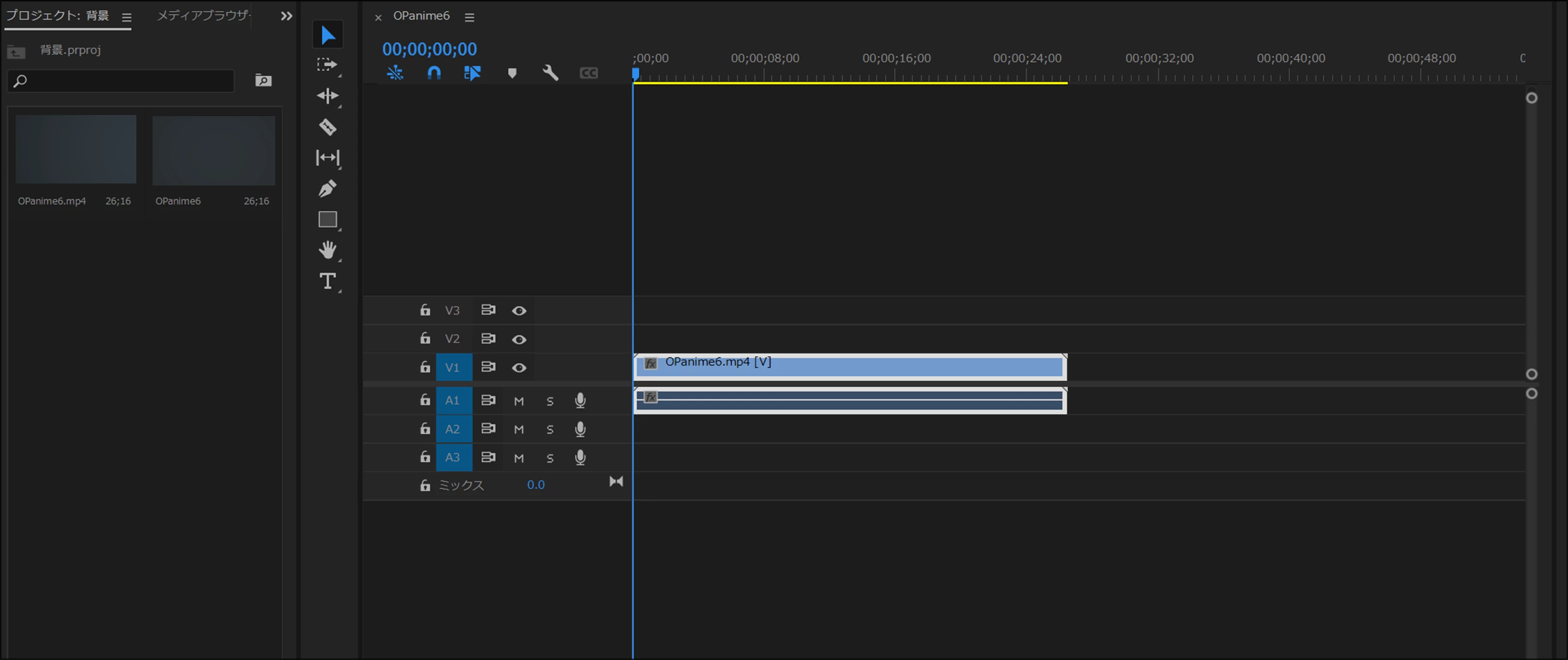
Task: Select the Pen tool
Action: [x=327, y=189]
